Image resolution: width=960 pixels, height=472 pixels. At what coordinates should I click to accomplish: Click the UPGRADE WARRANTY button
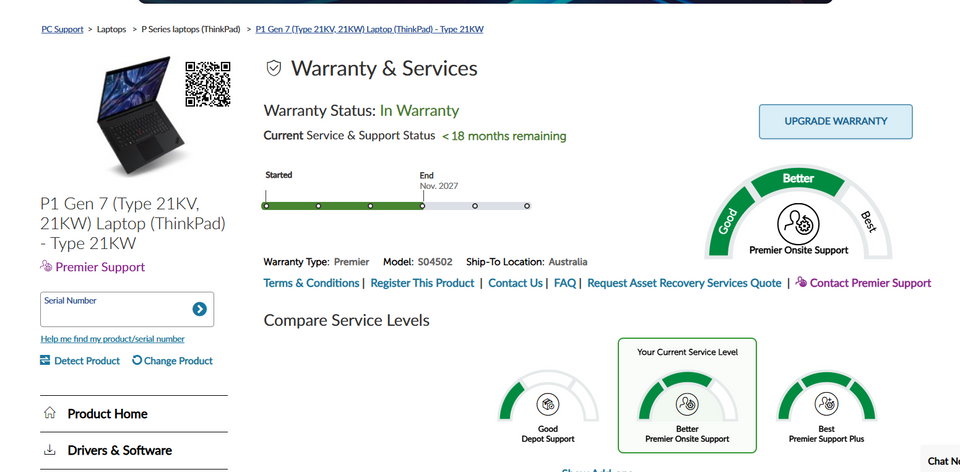[836, 121]
